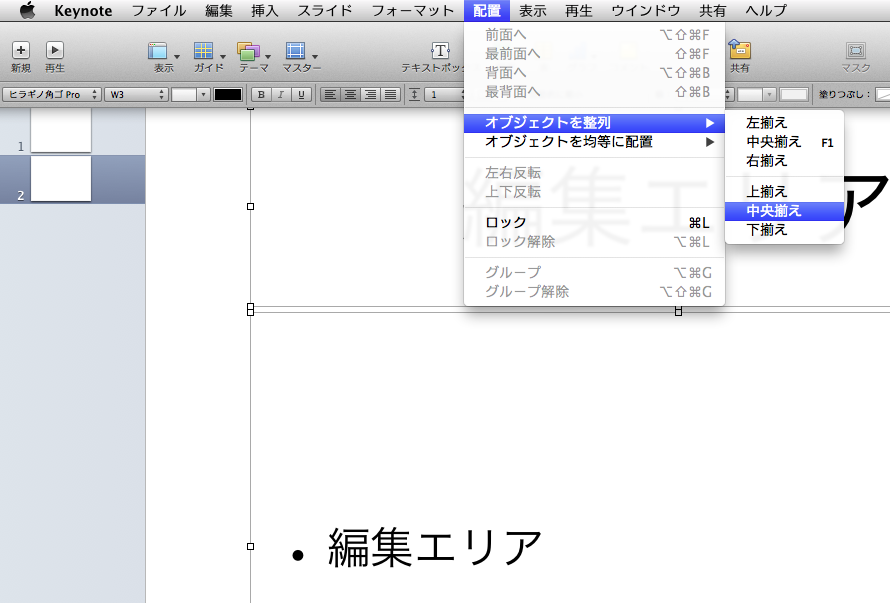
Task: Open the 編集 menu
Action: 219,10
